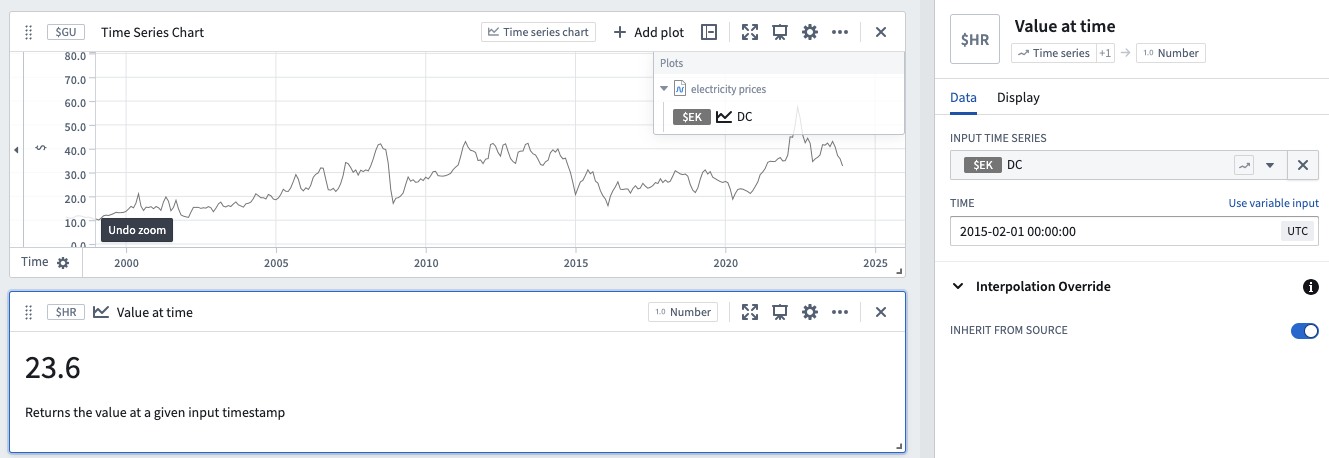Collapse electricity prices plot group
This screenshot has height=458, width=1329.
click(664, 89)
